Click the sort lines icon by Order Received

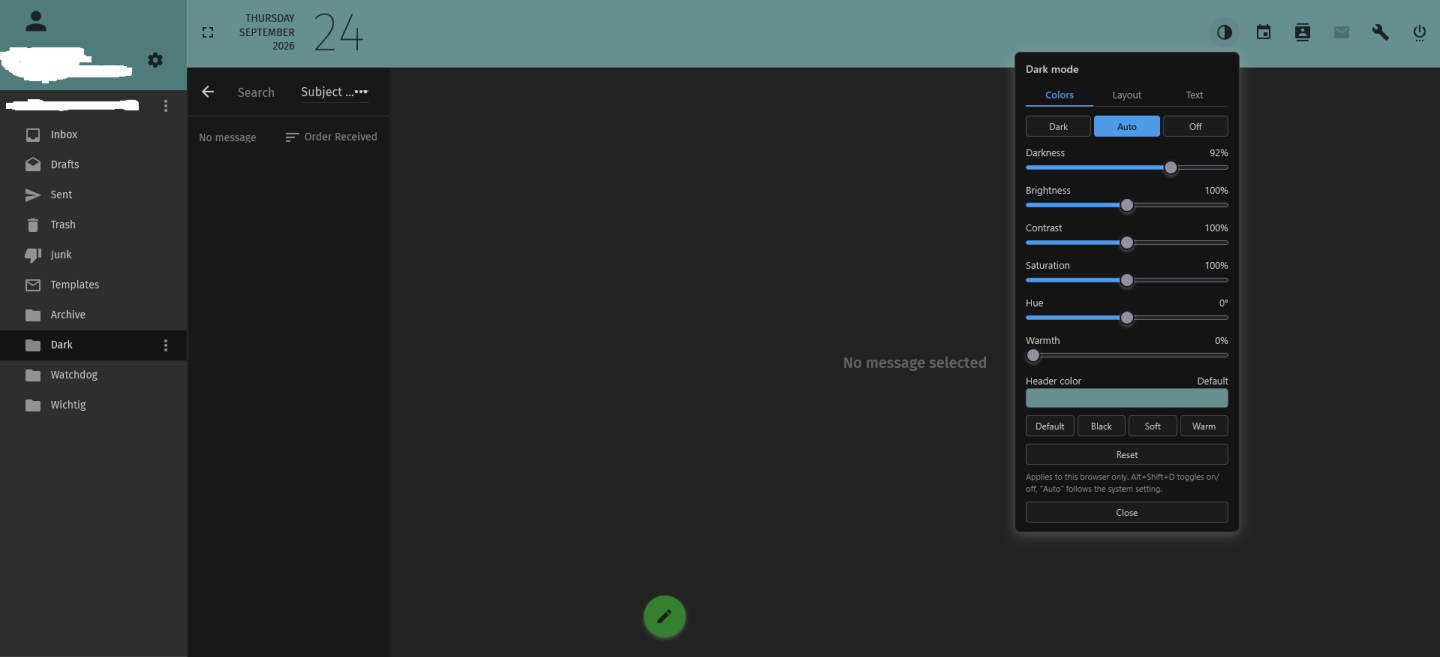[x=292, y=137]
